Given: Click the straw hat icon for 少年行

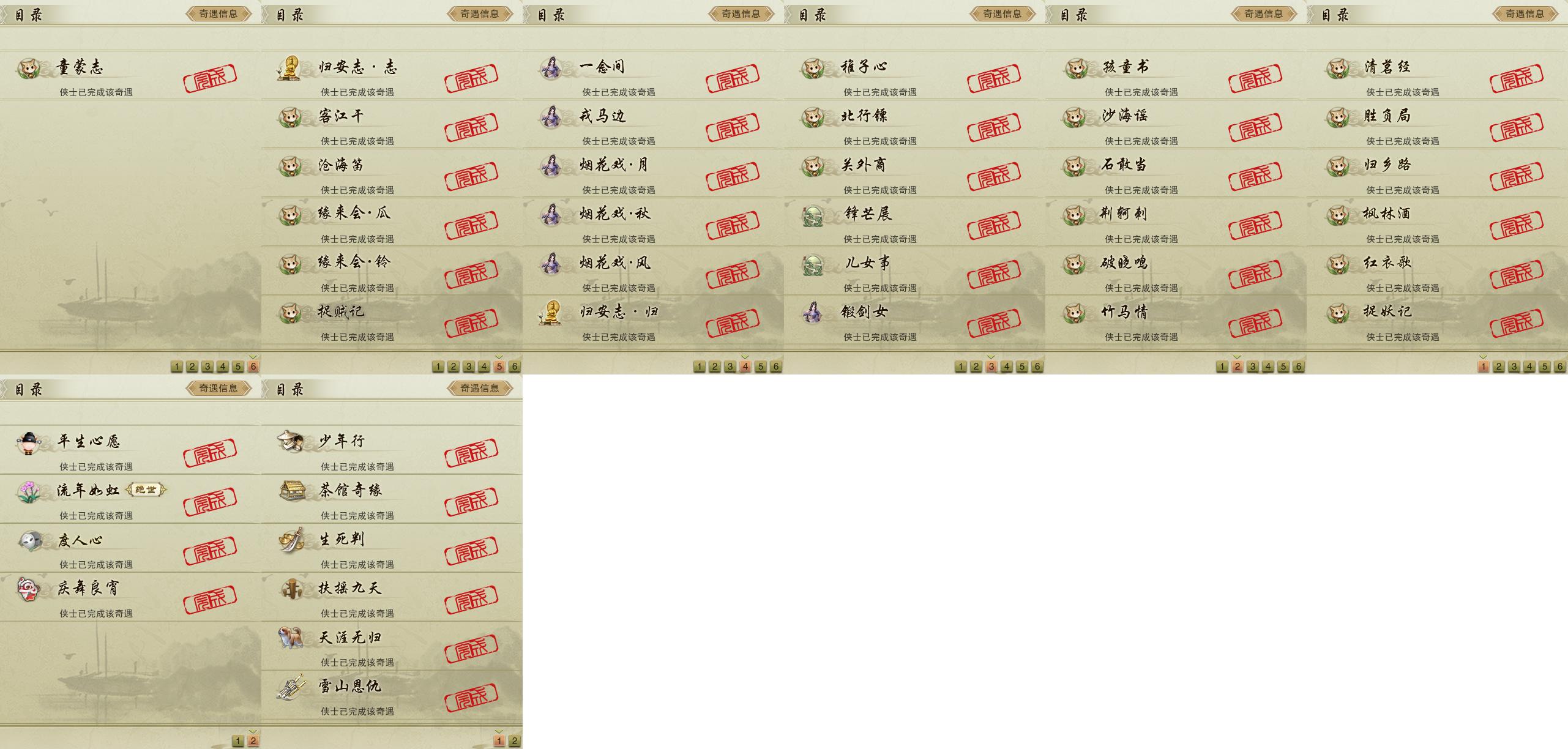Looking at the screenshot, I should point(291,441).
